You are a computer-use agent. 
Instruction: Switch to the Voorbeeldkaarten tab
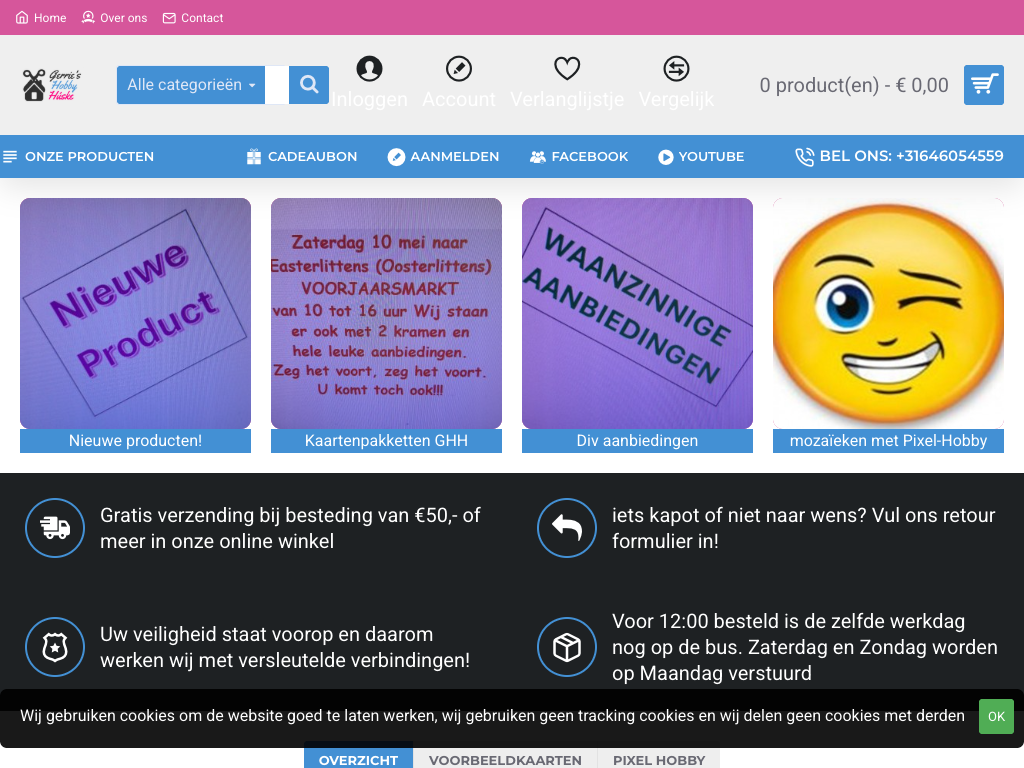point(505,760)
